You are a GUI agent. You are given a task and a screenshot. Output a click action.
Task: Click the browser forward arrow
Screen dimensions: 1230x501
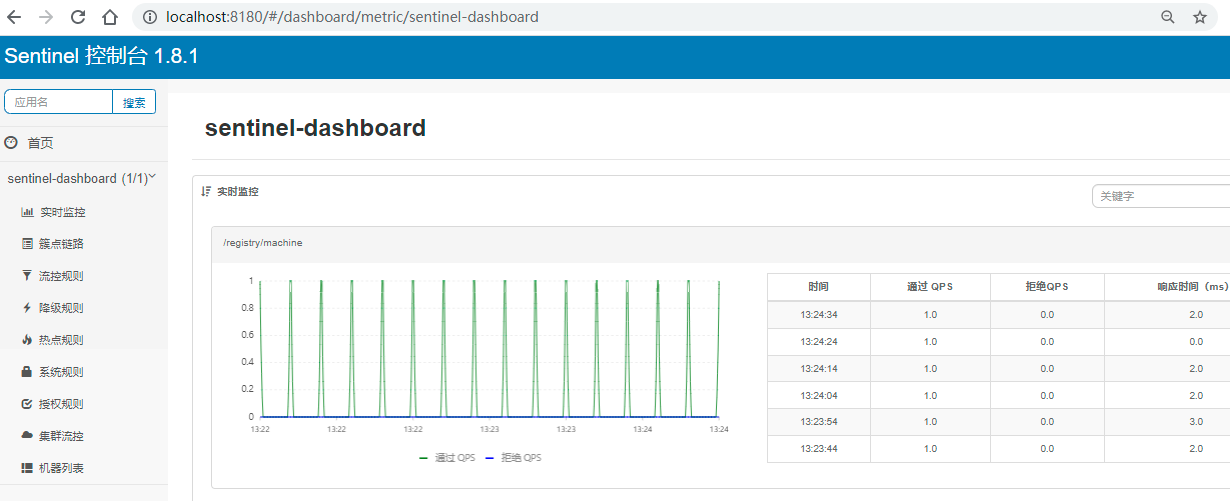tap(45, 17)
